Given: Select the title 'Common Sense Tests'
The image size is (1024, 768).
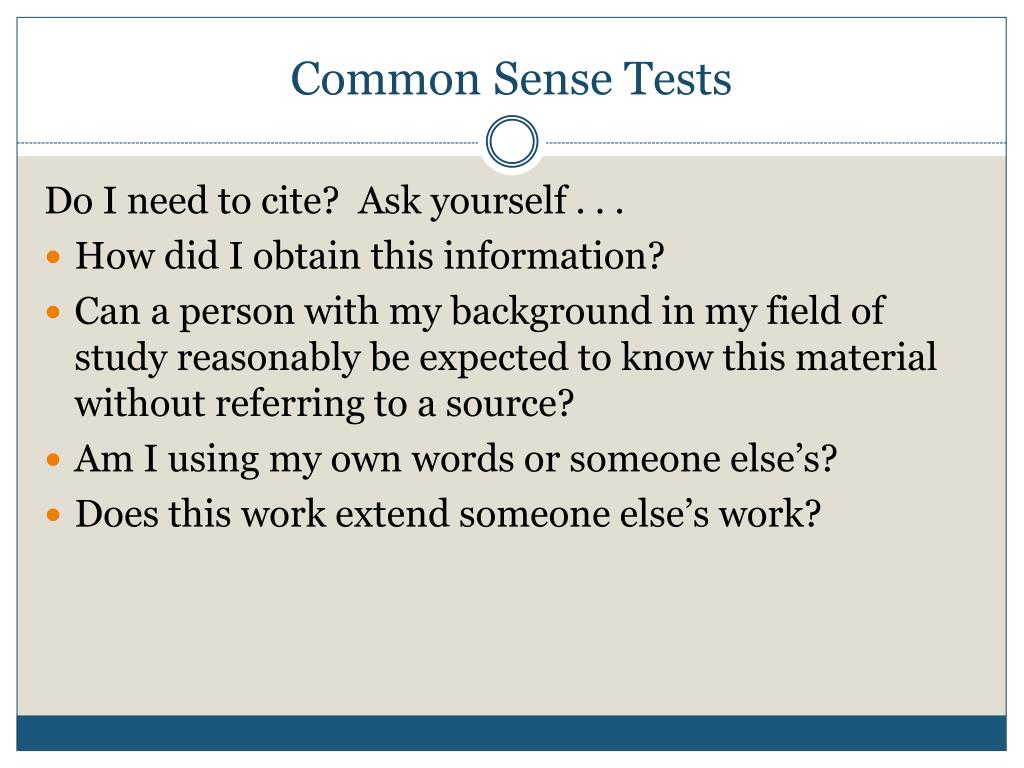Looking at the screenshot, I should tap(511, 78).
